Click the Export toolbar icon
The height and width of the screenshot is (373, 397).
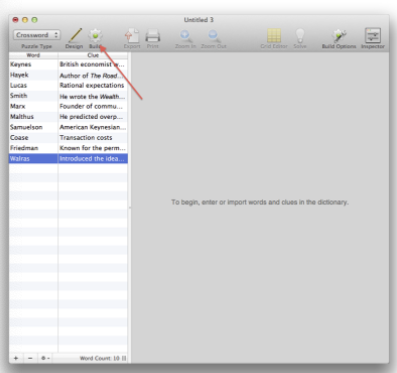coord(132,35)
